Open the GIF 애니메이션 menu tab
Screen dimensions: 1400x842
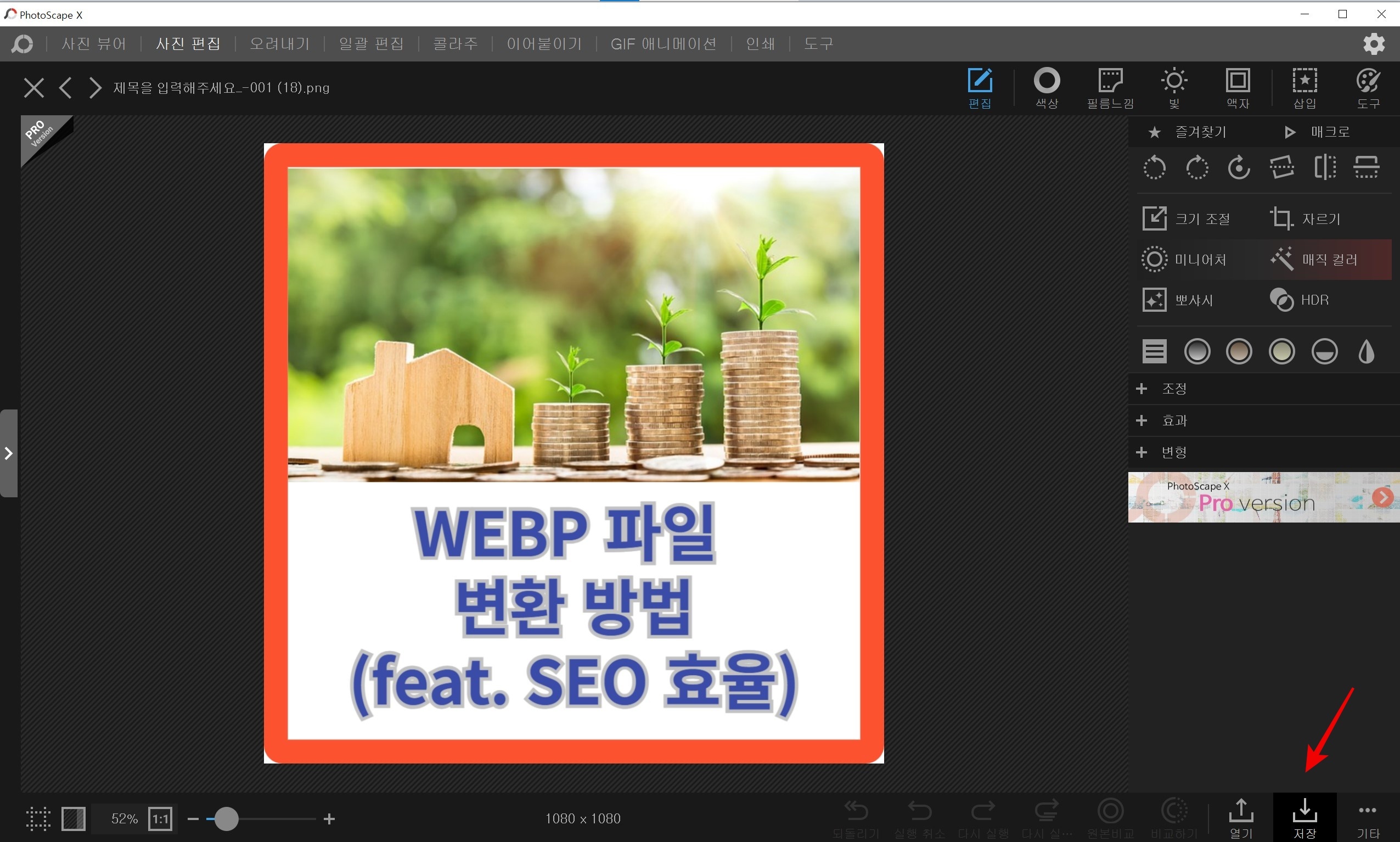click(x=662, y=44)
